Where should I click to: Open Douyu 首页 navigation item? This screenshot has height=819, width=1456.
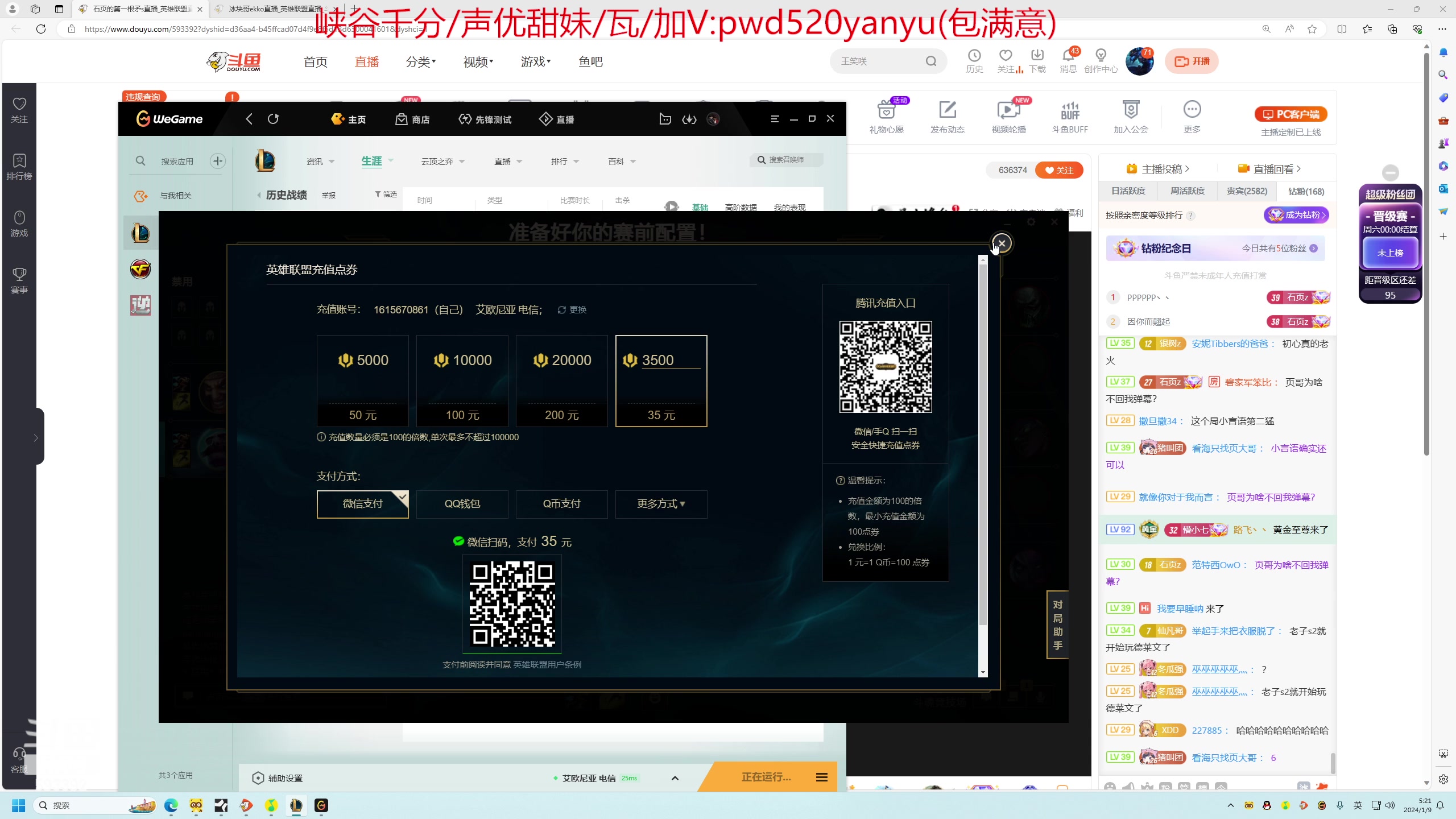[x=316, y=61]
